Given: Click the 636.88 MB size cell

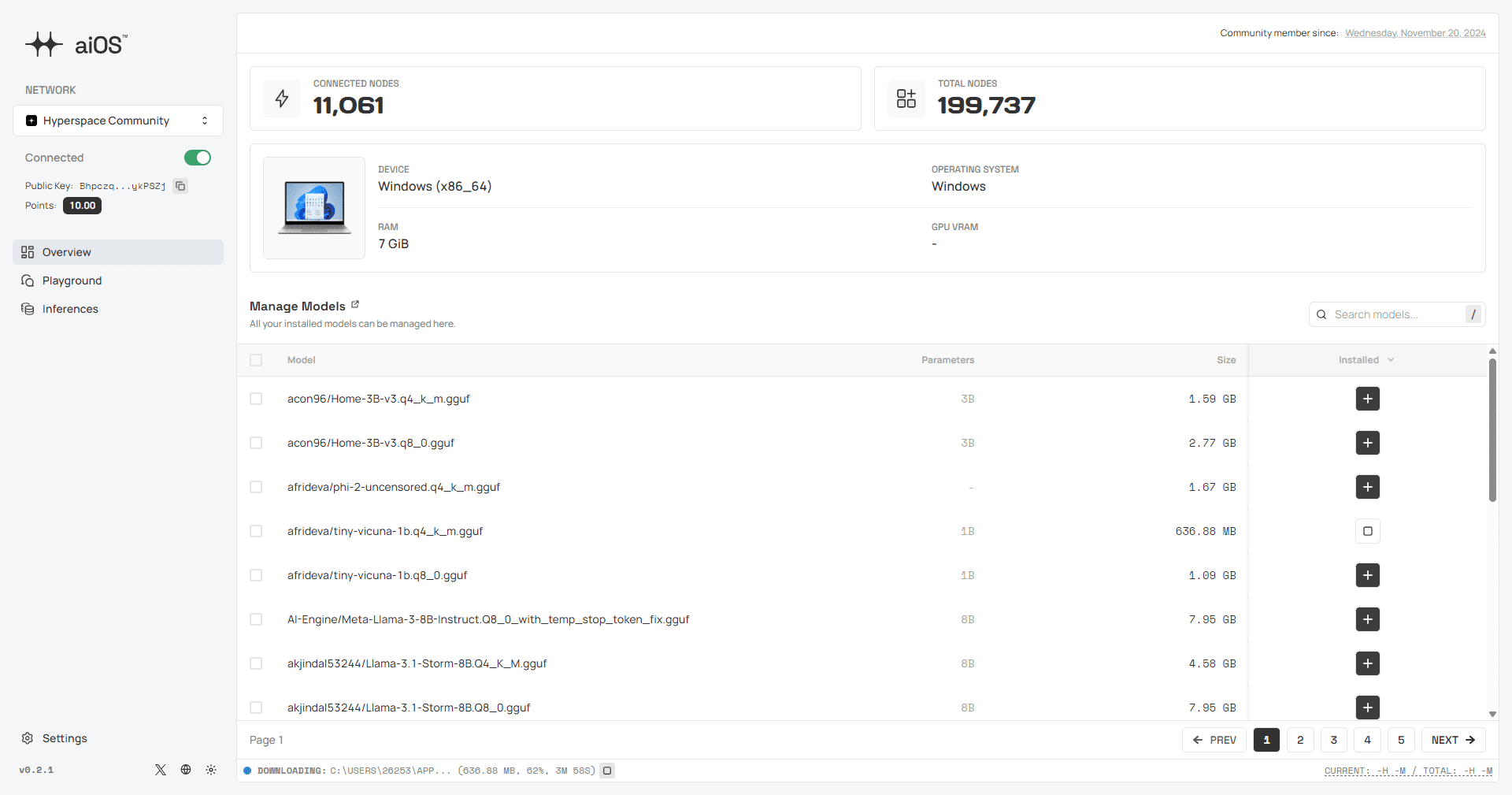Looking at the screenshot, I should click(x=1206, y=531).
